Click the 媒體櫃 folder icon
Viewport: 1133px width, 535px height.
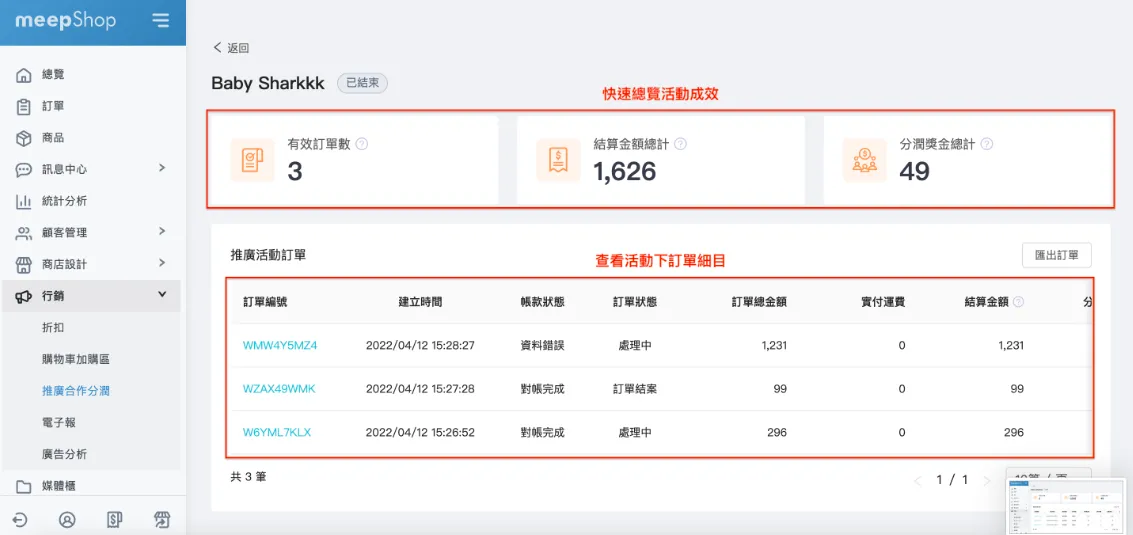coord(24,487)
